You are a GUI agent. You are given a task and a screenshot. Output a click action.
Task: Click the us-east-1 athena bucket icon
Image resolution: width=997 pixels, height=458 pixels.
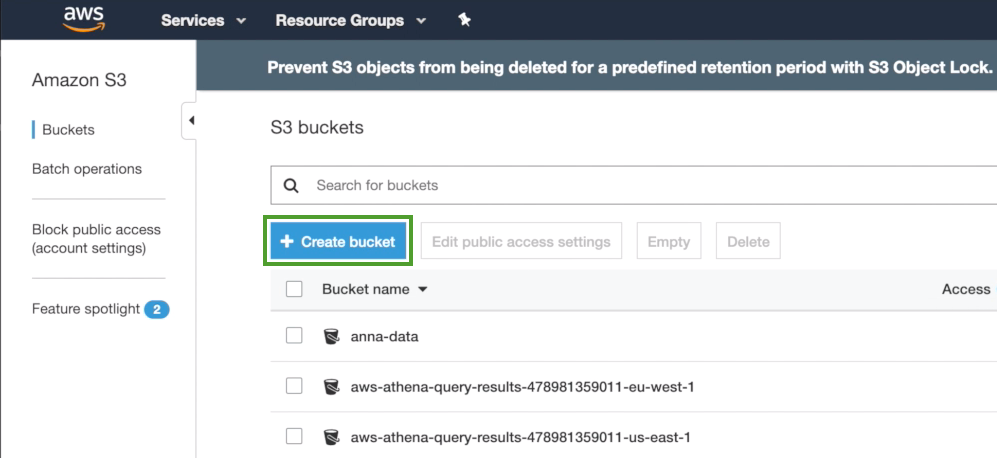332,437
